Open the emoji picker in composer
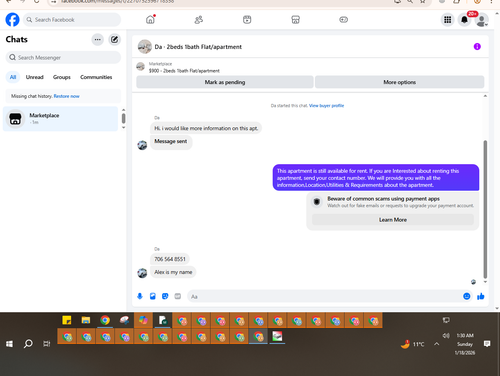This screenshot has height=376, width=500. (x=467, y=296)
